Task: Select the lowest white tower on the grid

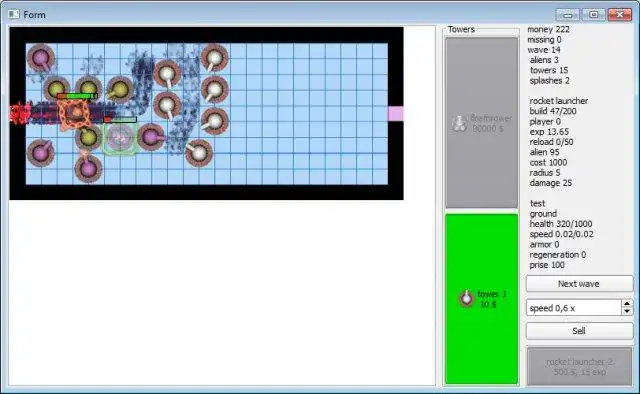Action: (x=199, y=153)
